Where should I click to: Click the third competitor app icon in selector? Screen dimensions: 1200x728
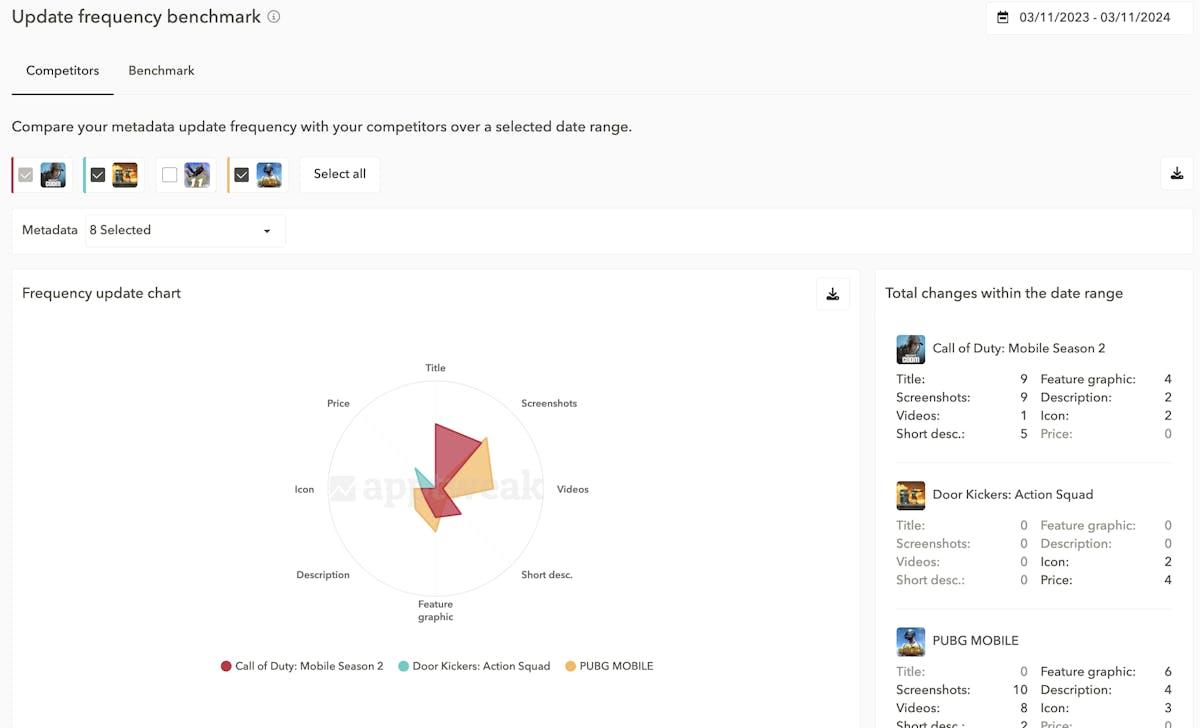pyautogui.click(x=197, y=175)
